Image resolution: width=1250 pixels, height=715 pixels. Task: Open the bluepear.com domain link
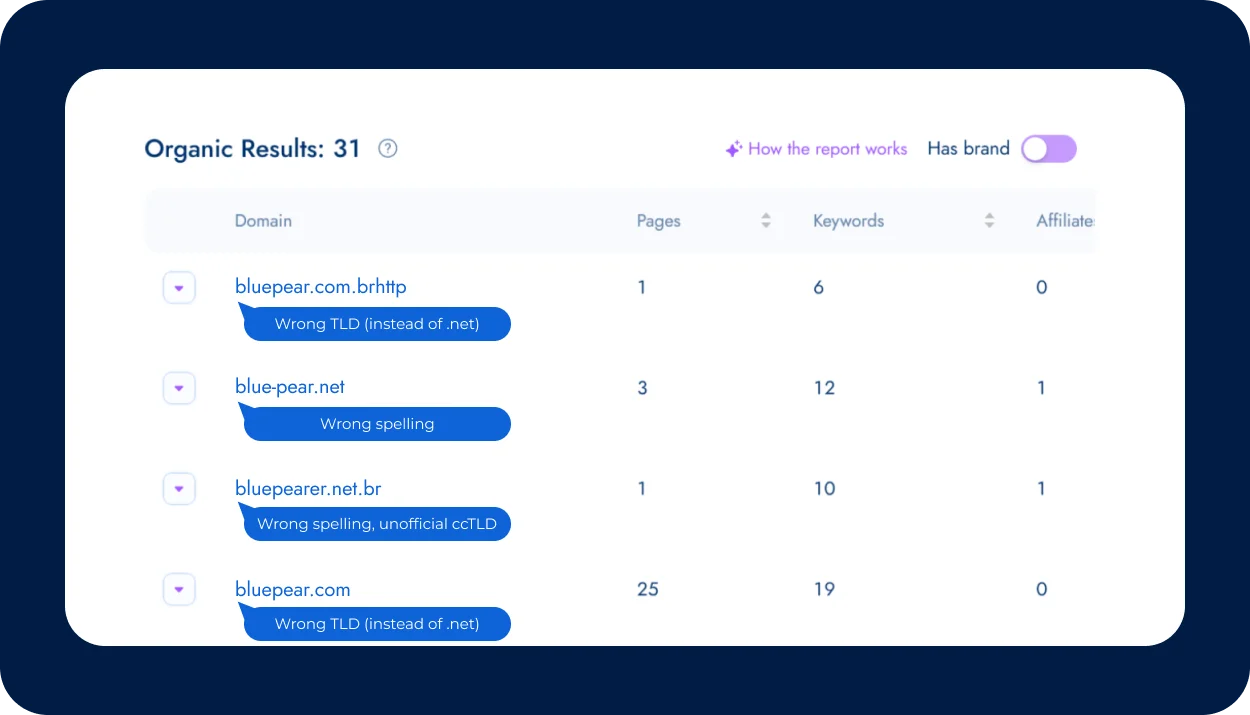click(292, 590)
